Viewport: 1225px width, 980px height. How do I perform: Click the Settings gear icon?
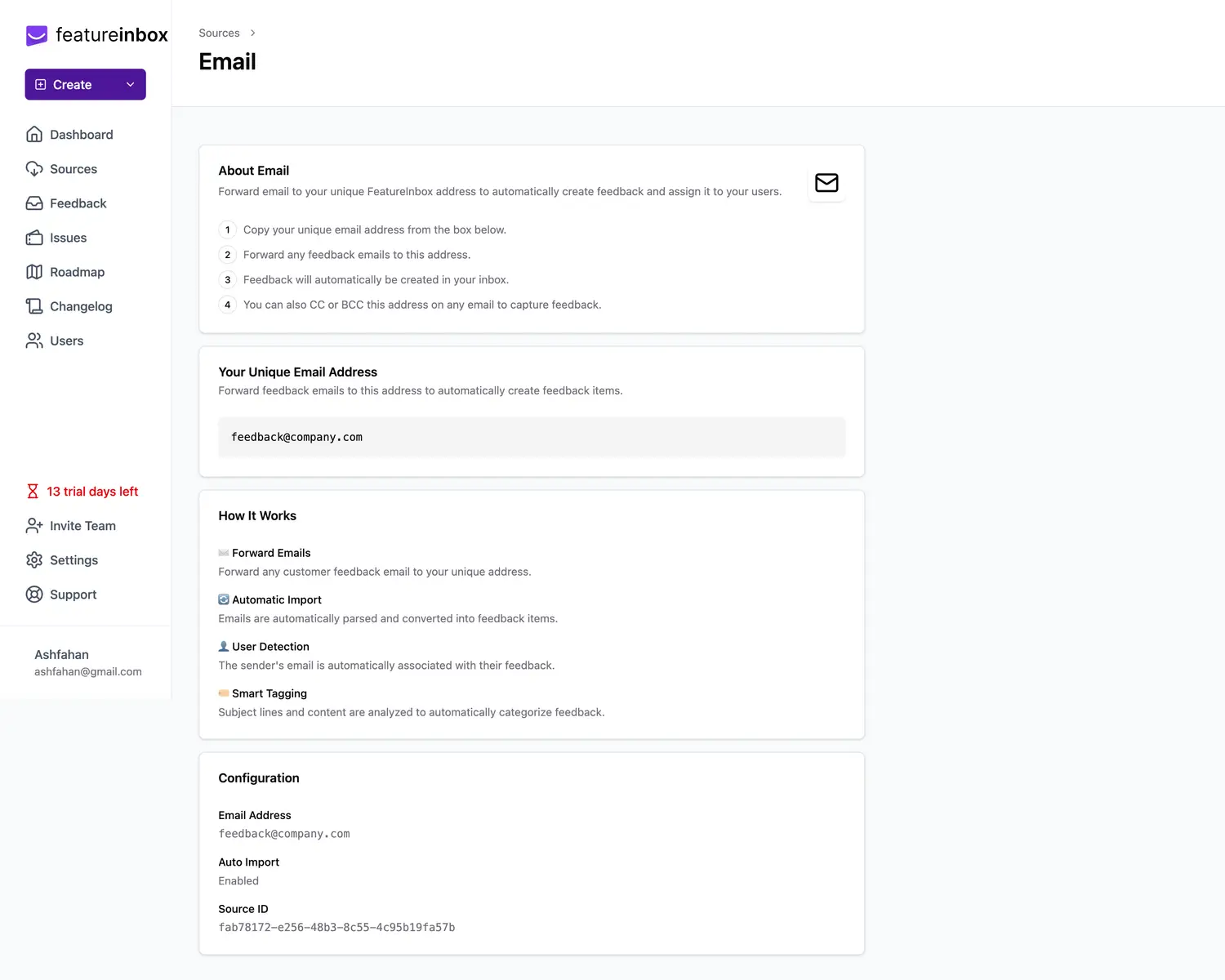point(34,560)
